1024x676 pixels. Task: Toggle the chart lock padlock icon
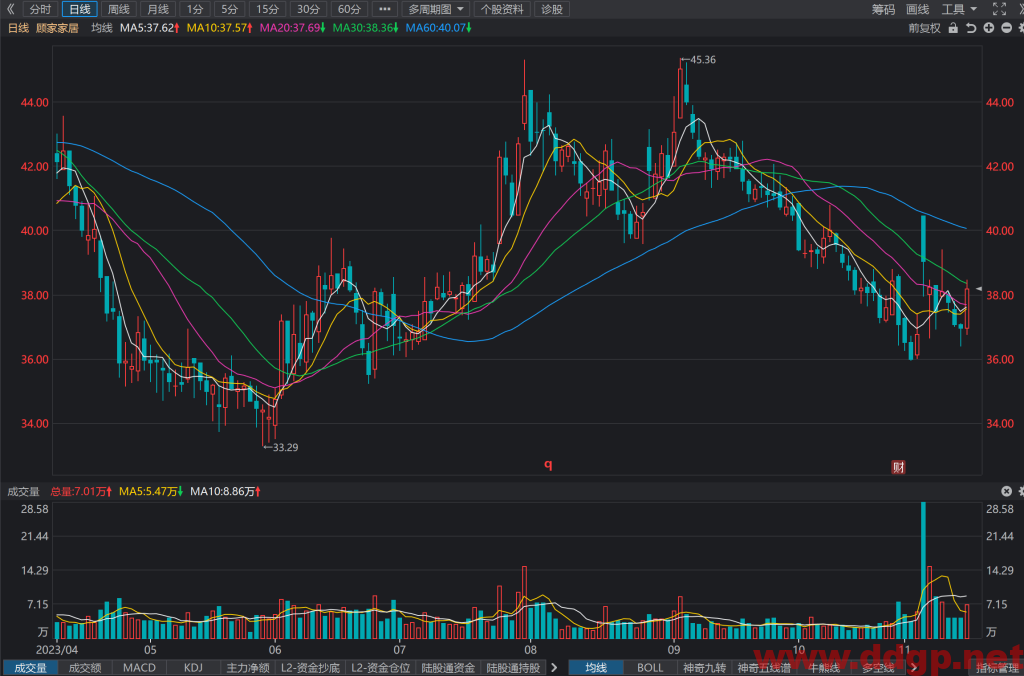pos(953,28)
